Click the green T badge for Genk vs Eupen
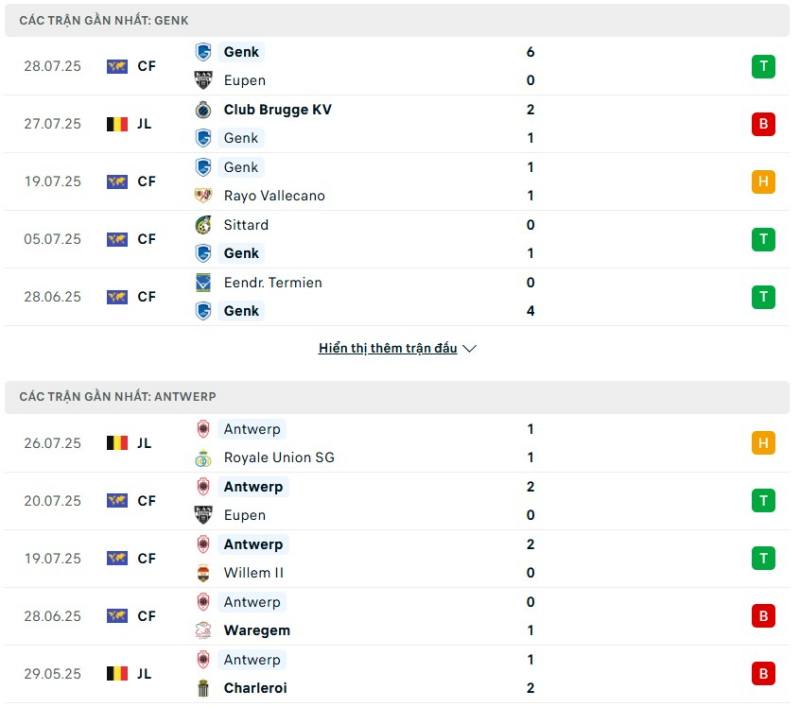 coord(763,66)
